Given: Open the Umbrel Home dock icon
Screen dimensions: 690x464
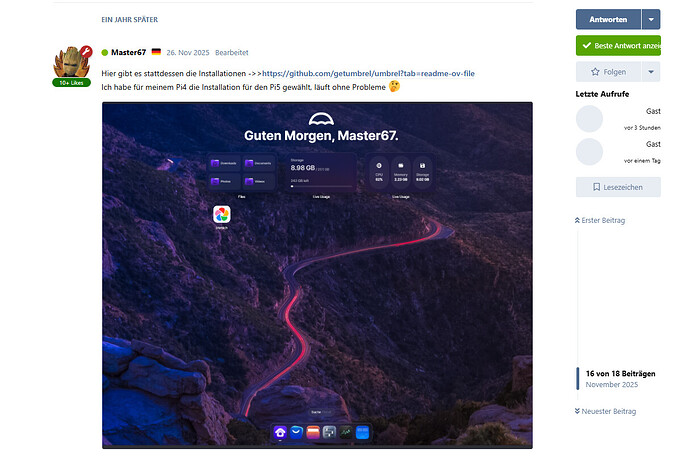Looking at the screenshot, I should (x=280, y=432).
